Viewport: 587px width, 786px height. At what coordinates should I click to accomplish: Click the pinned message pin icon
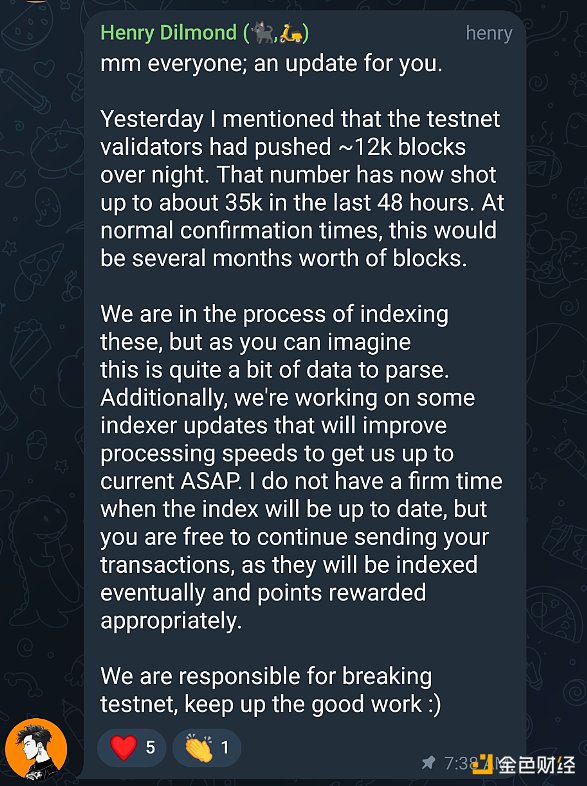[429, 763]
